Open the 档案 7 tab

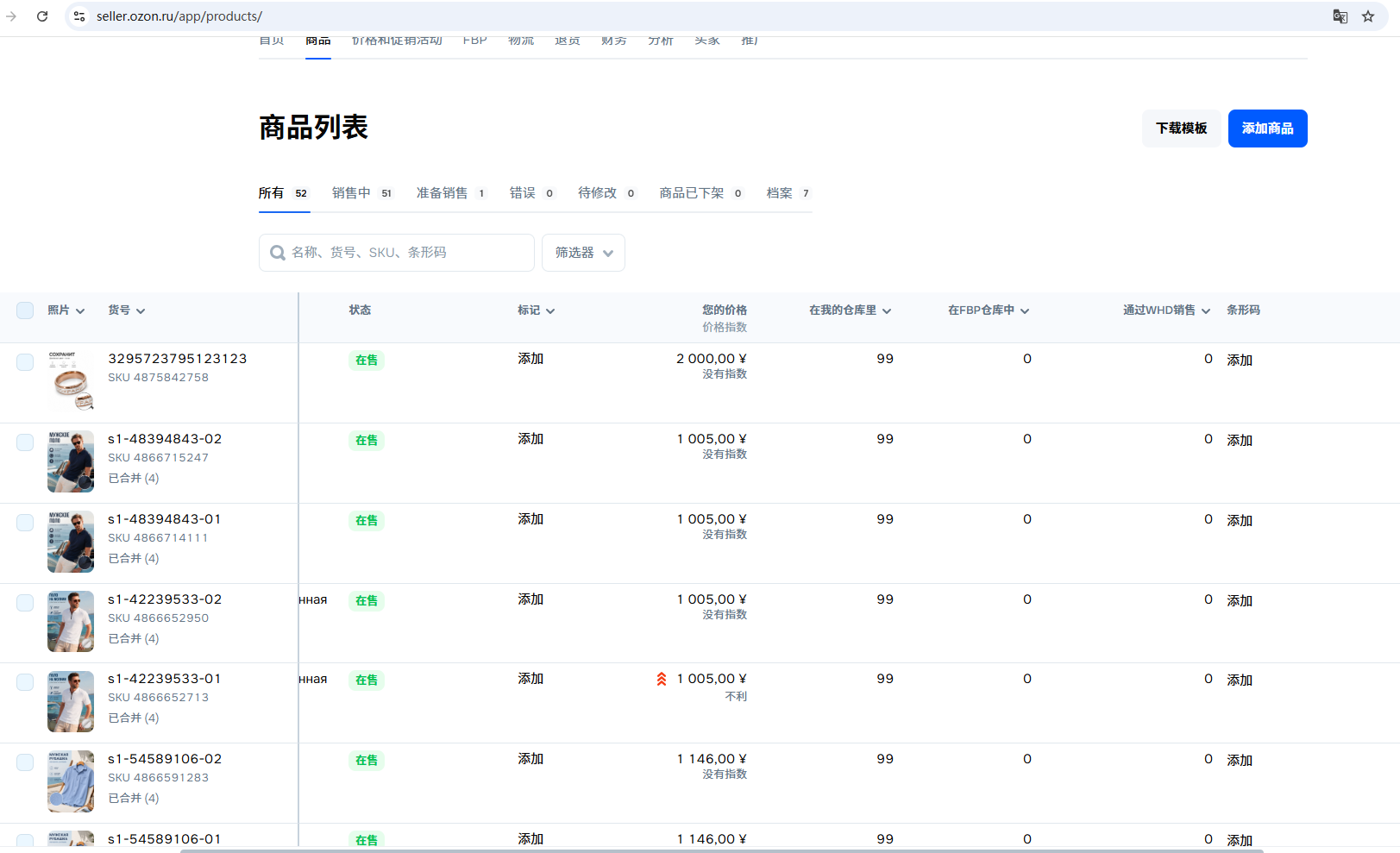click(788, 193)
